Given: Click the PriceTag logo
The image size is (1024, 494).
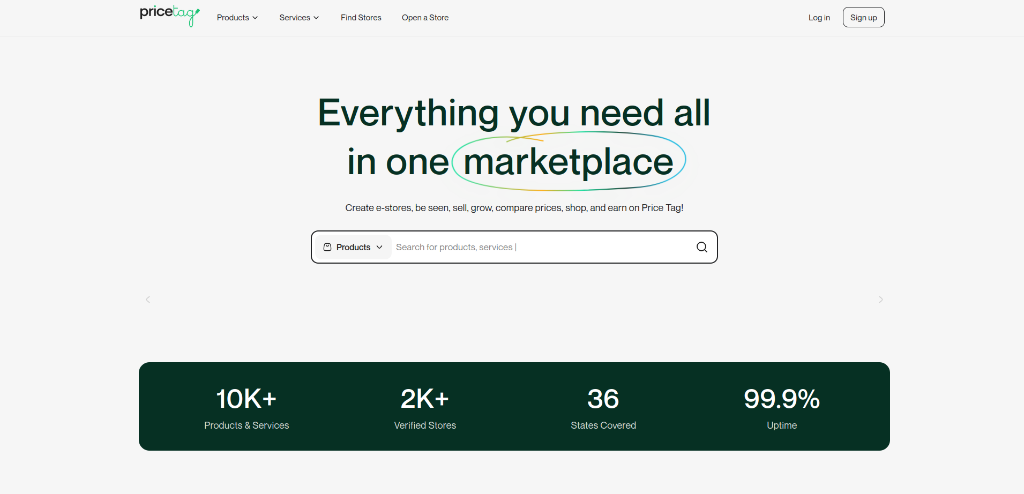Looking at the screenshot, I should pyautogui.click(x=170, y=16).
